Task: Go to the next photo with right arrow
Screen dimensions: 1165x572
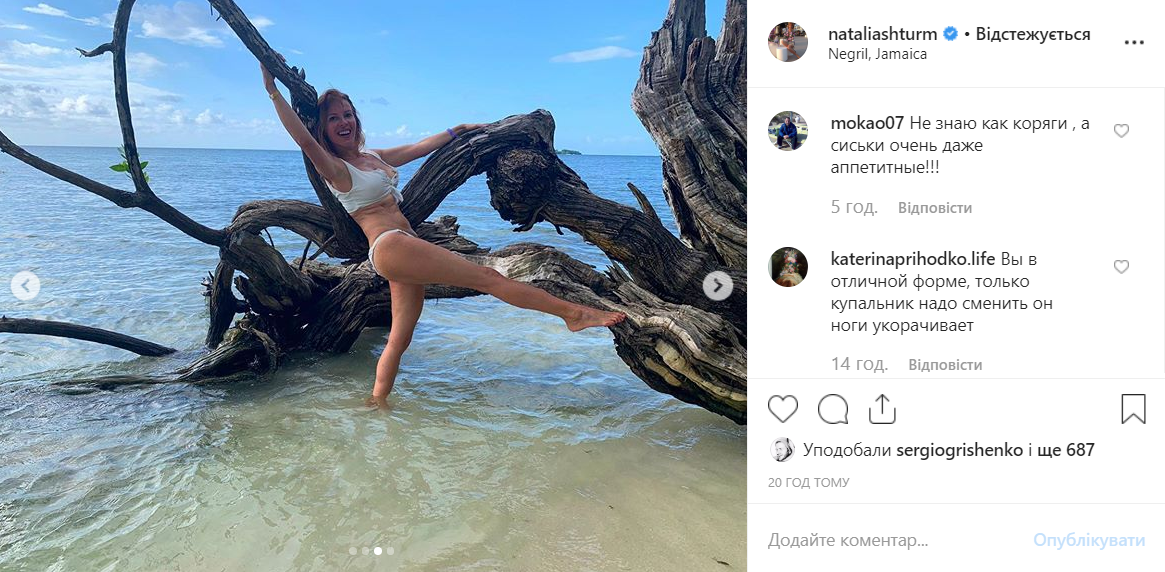Action: point(717,286)
